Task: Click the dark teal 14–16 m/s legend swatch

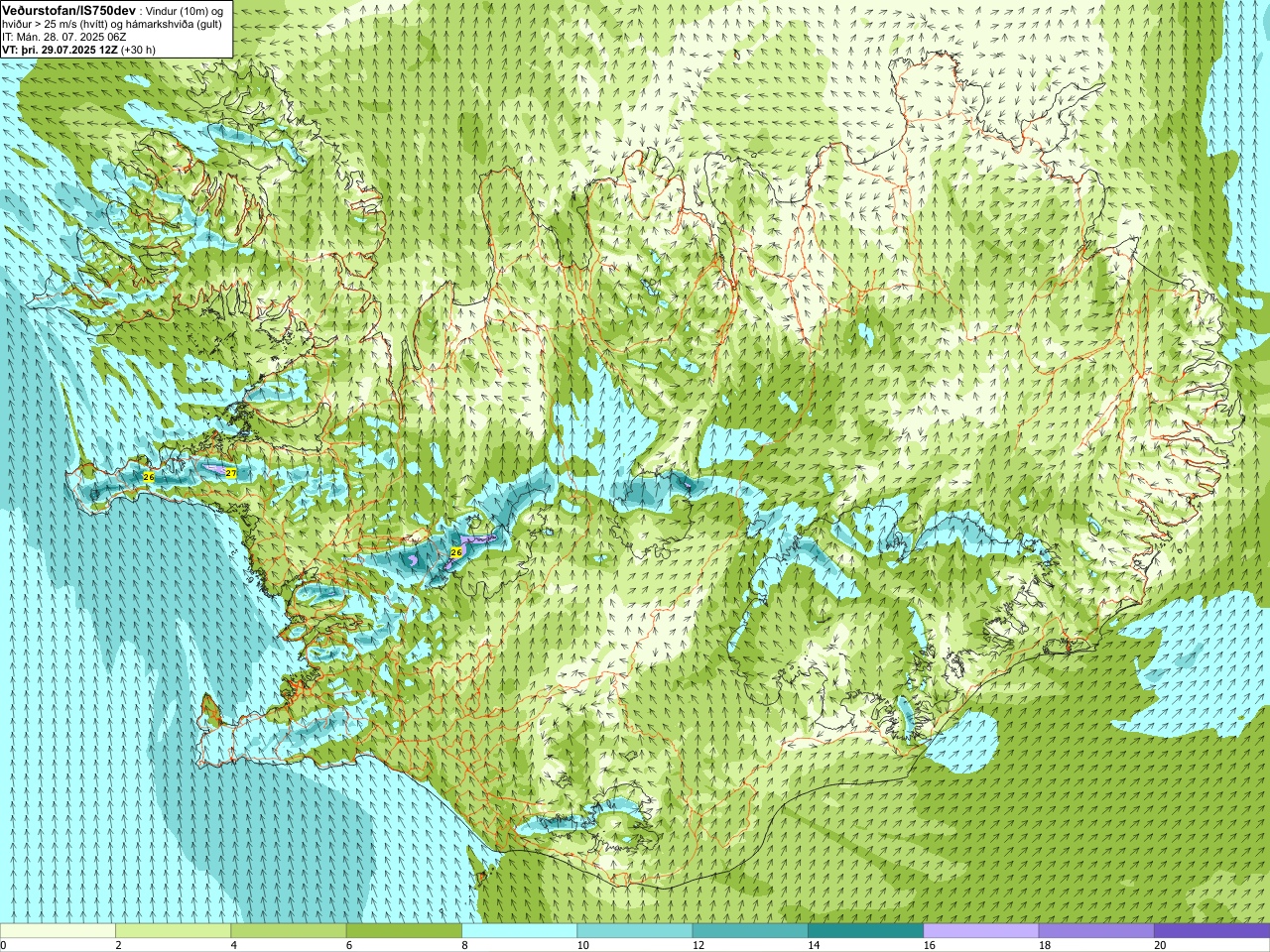Action: click(865, 931)
